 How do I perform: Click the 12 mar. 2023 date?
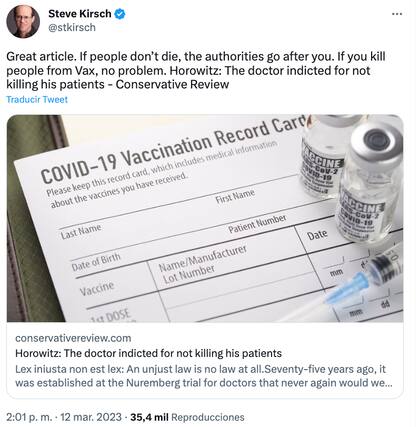point(91,417)
